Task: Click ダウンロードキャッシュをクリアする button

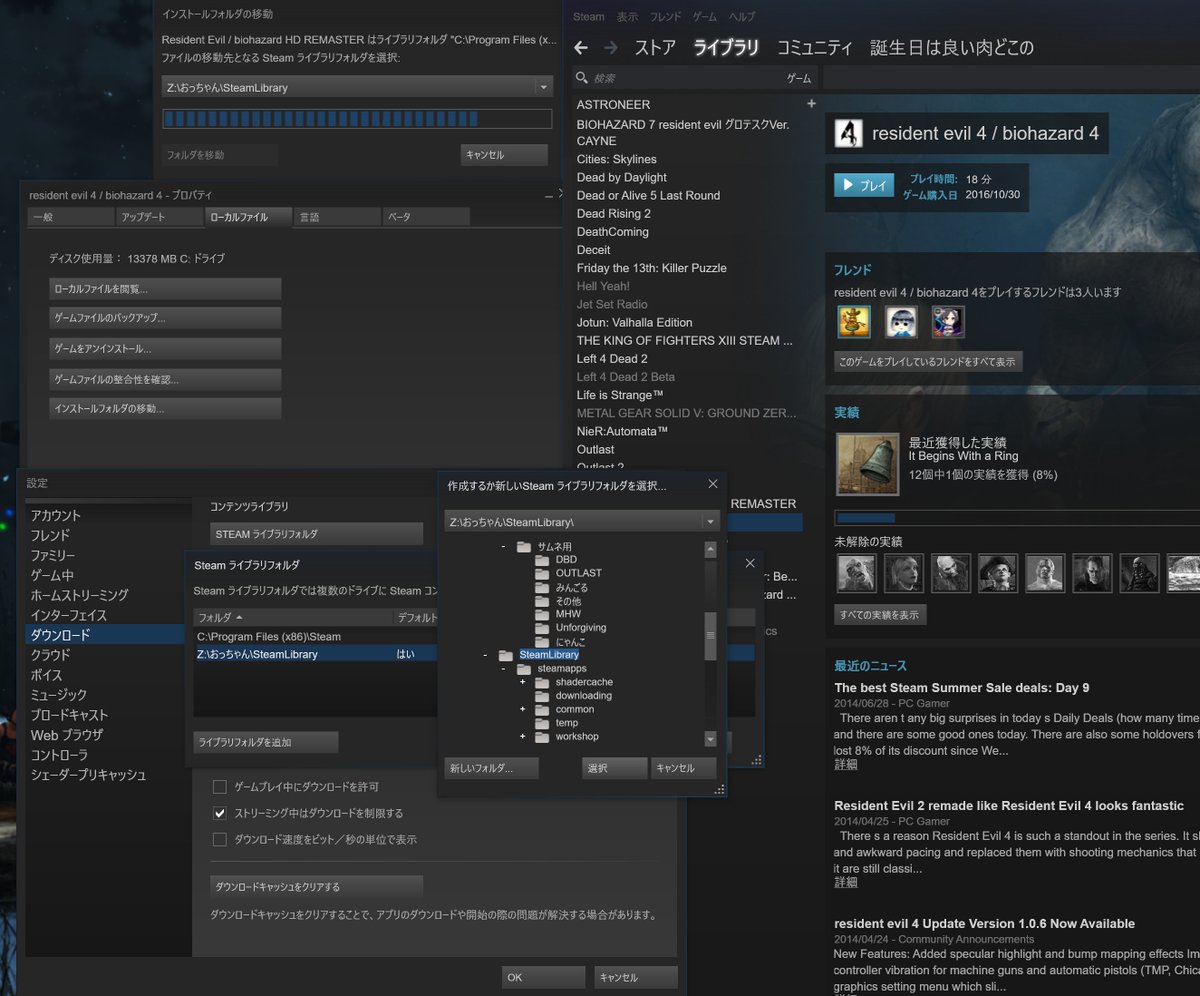Action: [317, 887]
